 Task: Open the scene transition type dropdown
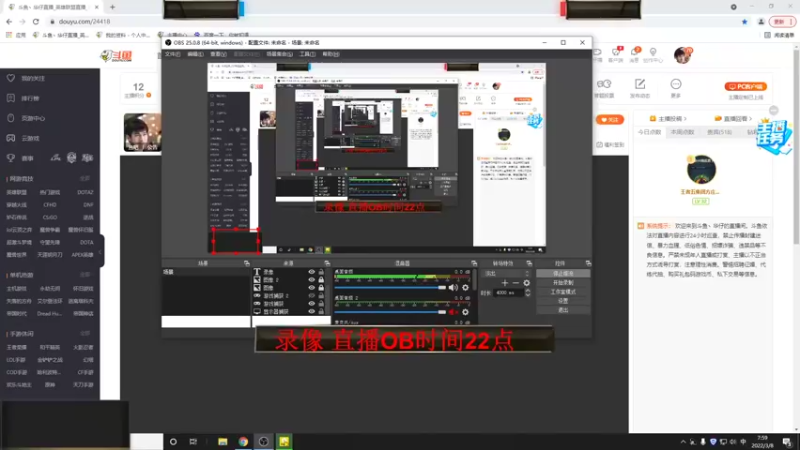(507, 274)
